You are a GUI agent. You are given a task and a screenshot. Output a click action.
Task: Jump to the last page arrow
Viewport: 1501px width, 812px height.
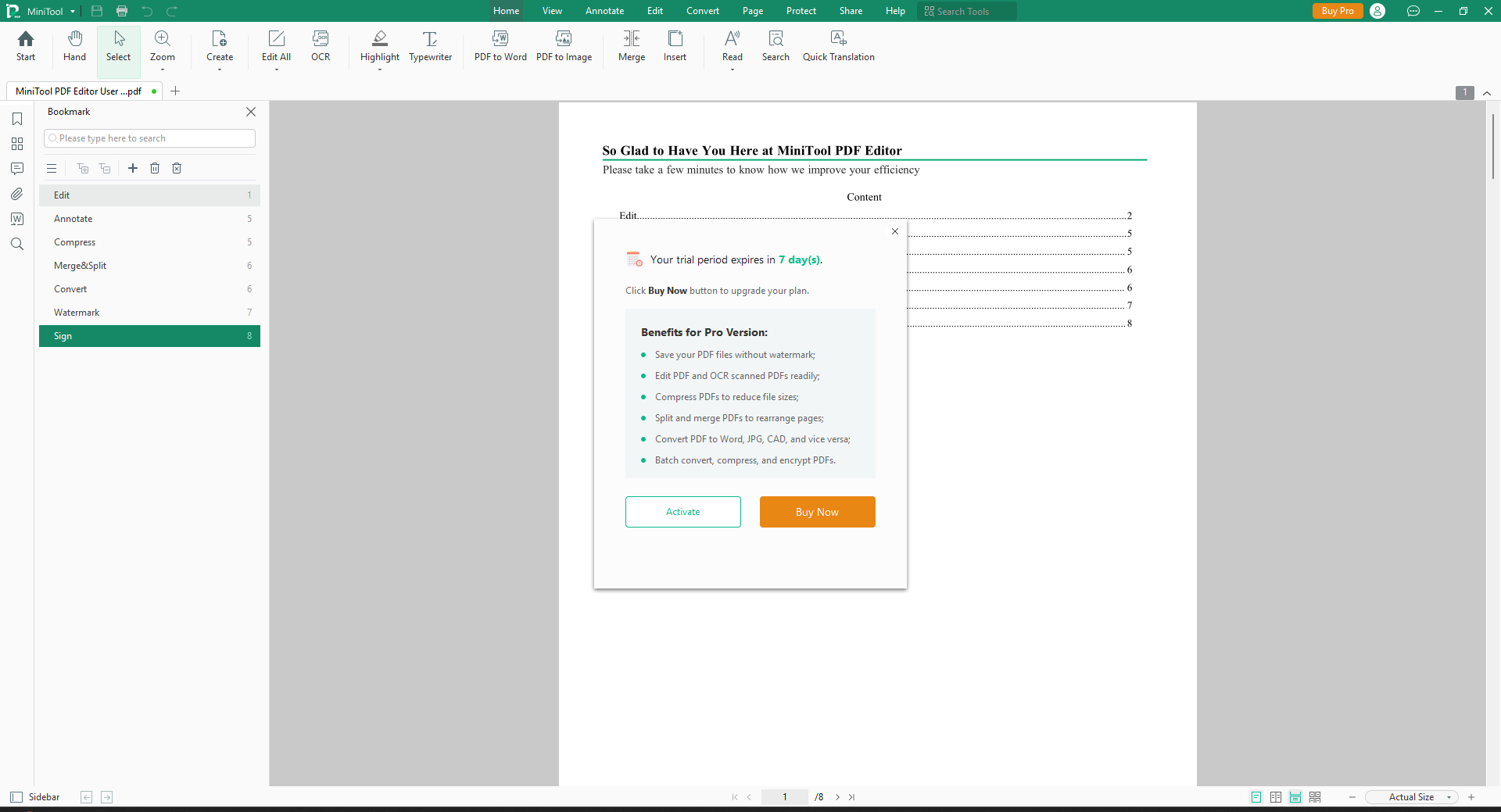coord(852,797)
